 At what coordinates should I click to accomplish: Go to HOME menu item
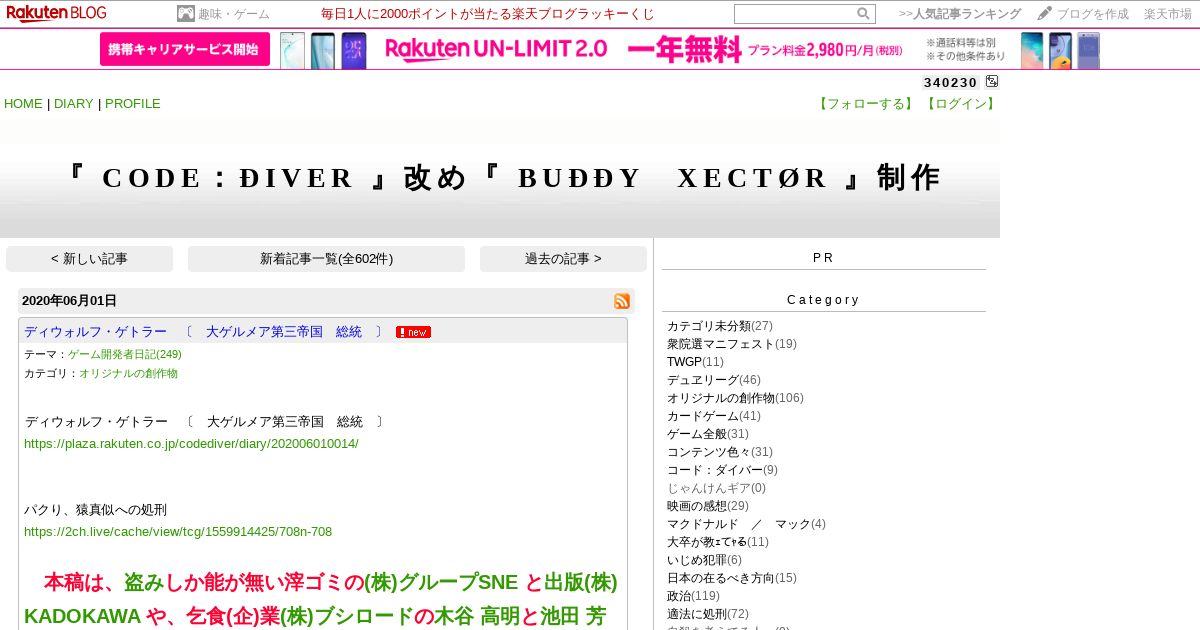click(x=23, y=104)
